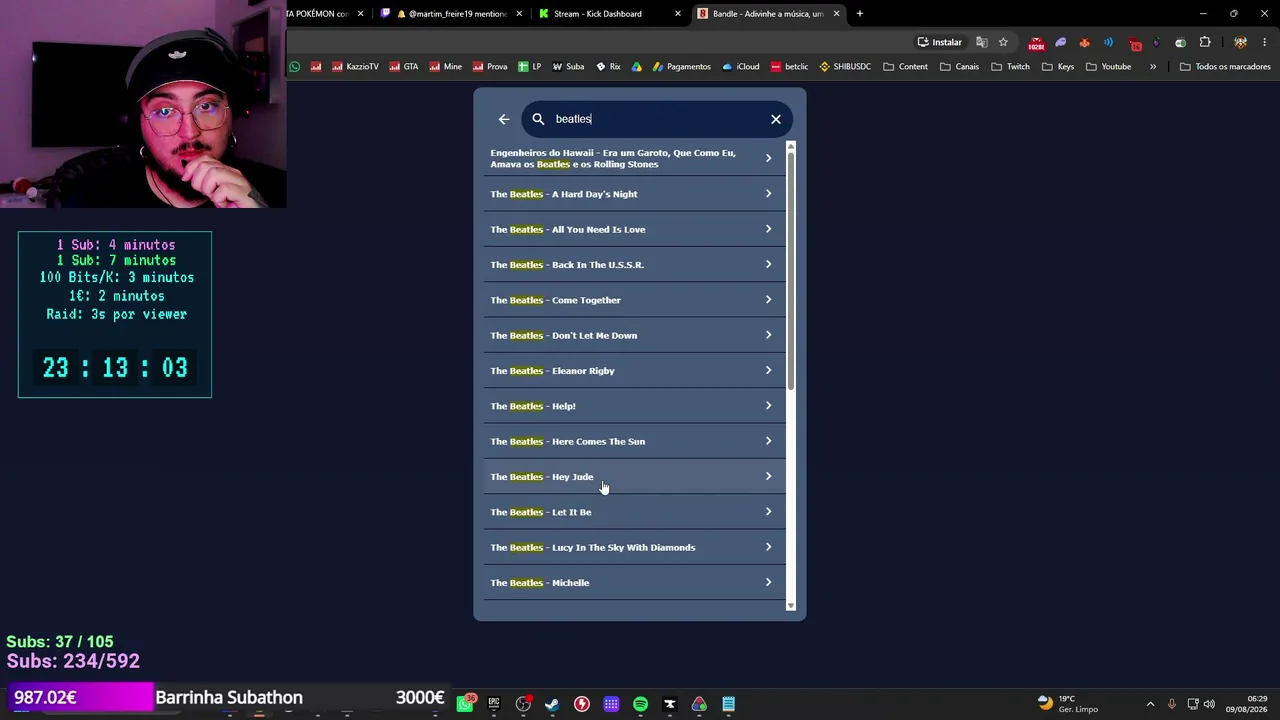Open the browser three-dot menu
Screen dimensions: 1280x720
[1265, 42]
